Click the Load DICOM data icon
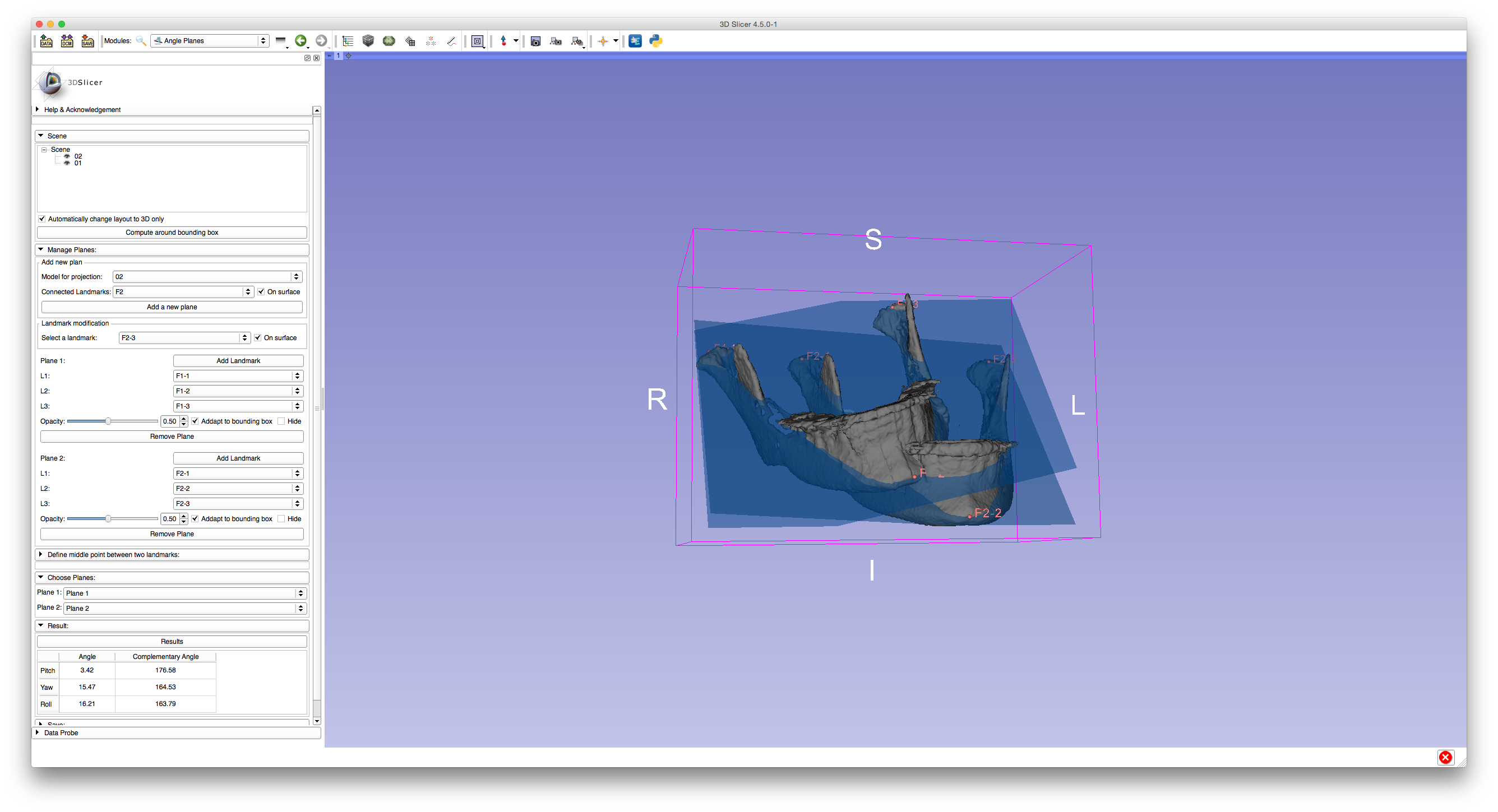 pyautogui.click(x=67, y=41)
